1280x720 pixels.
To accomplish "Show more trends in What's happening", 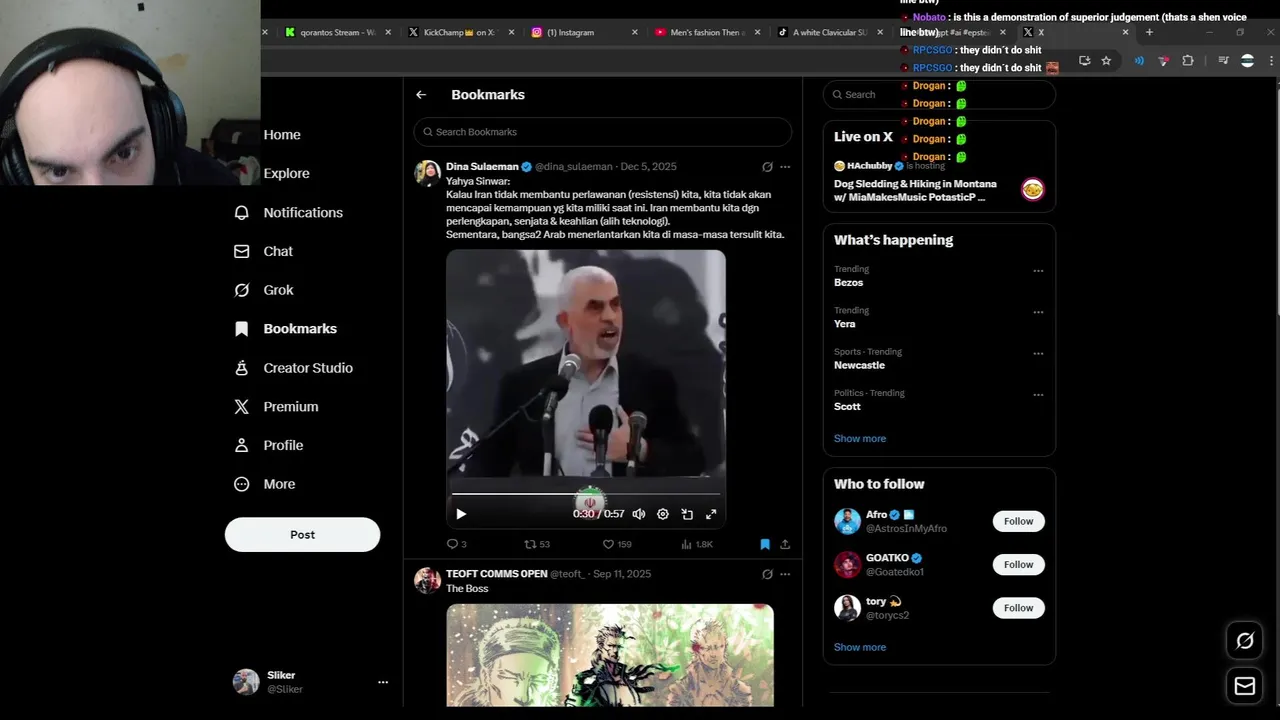I will 860,439.
